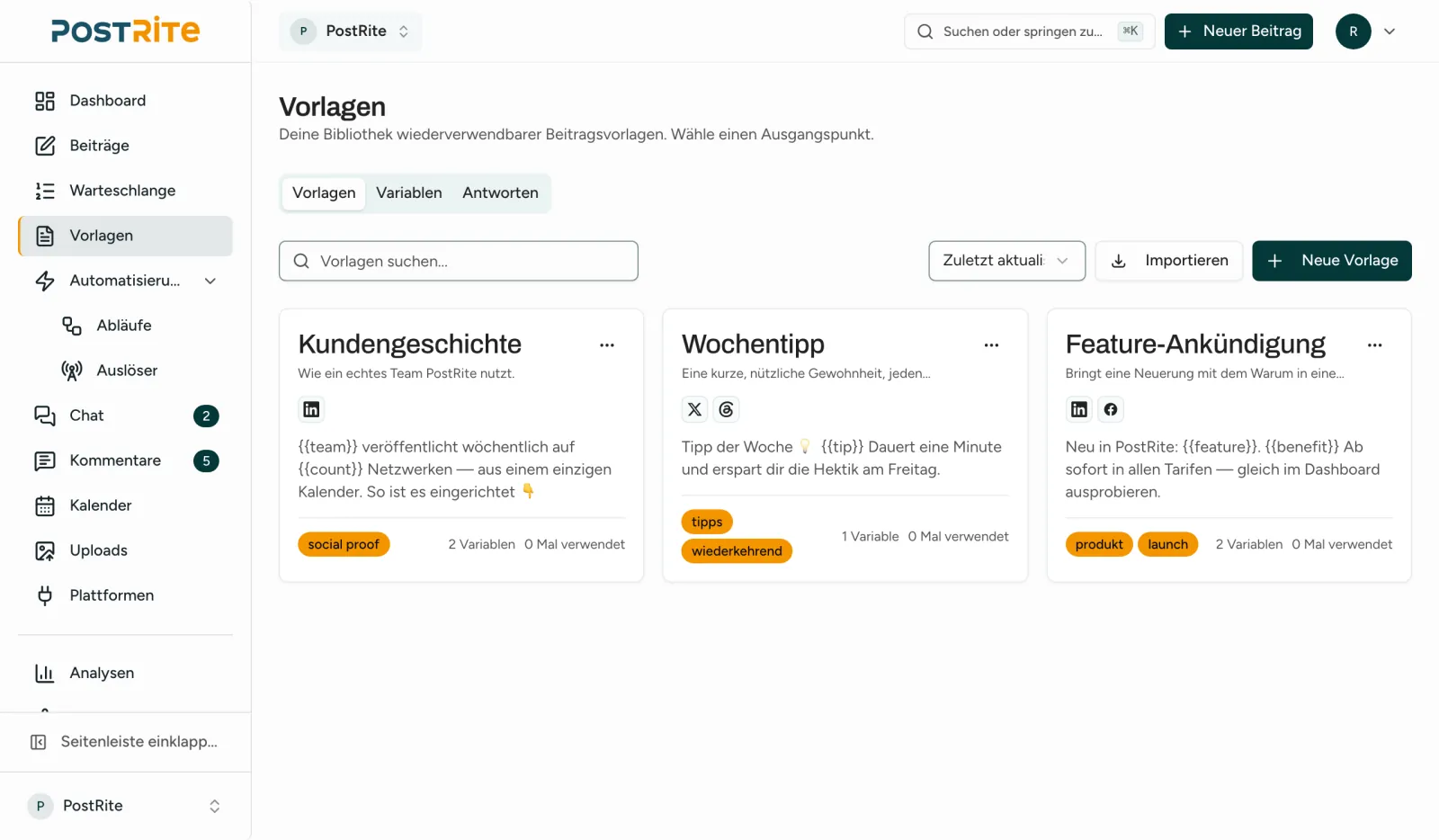1439x840 pixels.
Task: Select Vorlagen in the sidebar
Action: (x=125, y=236)
